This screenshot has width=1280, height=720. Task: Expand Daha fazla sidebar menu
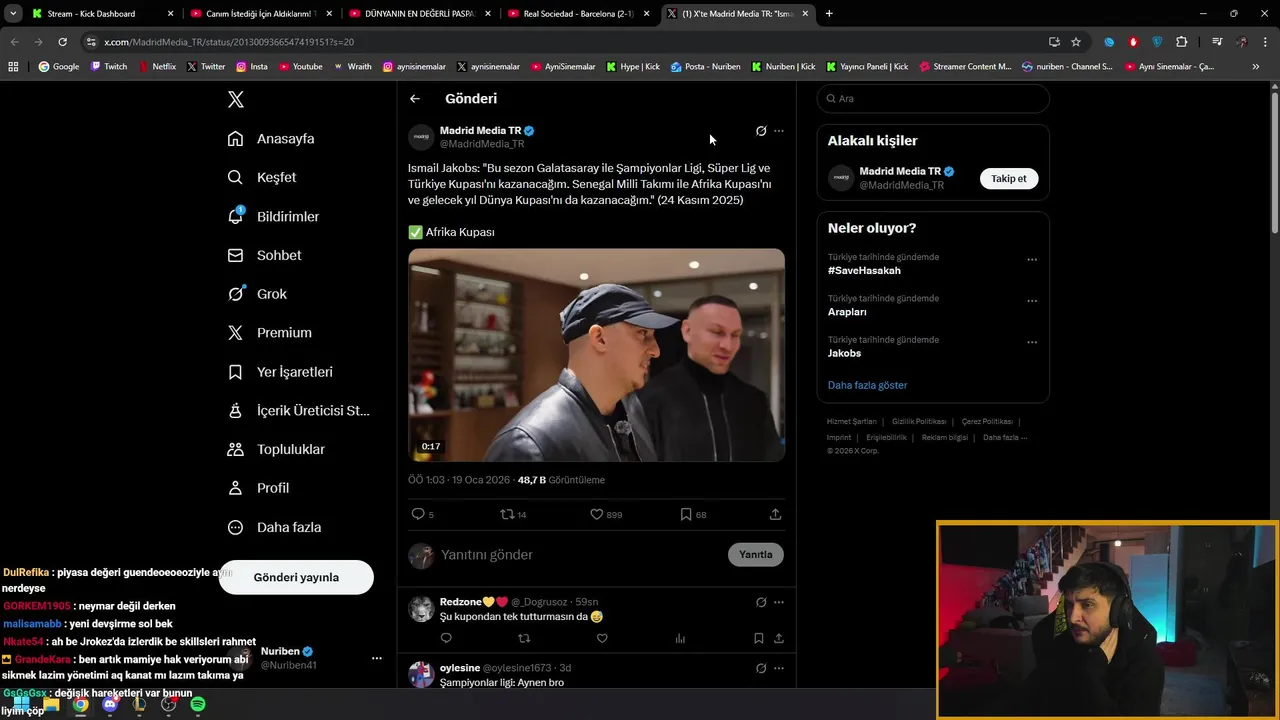(x=274, y=527)
